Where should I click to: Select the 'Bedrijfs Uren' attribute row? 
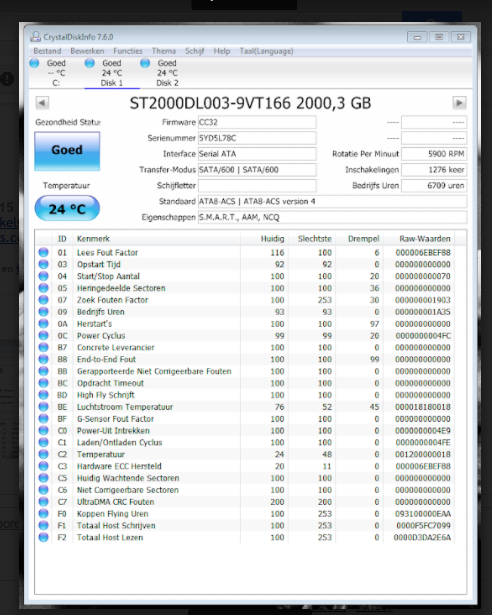245,312
